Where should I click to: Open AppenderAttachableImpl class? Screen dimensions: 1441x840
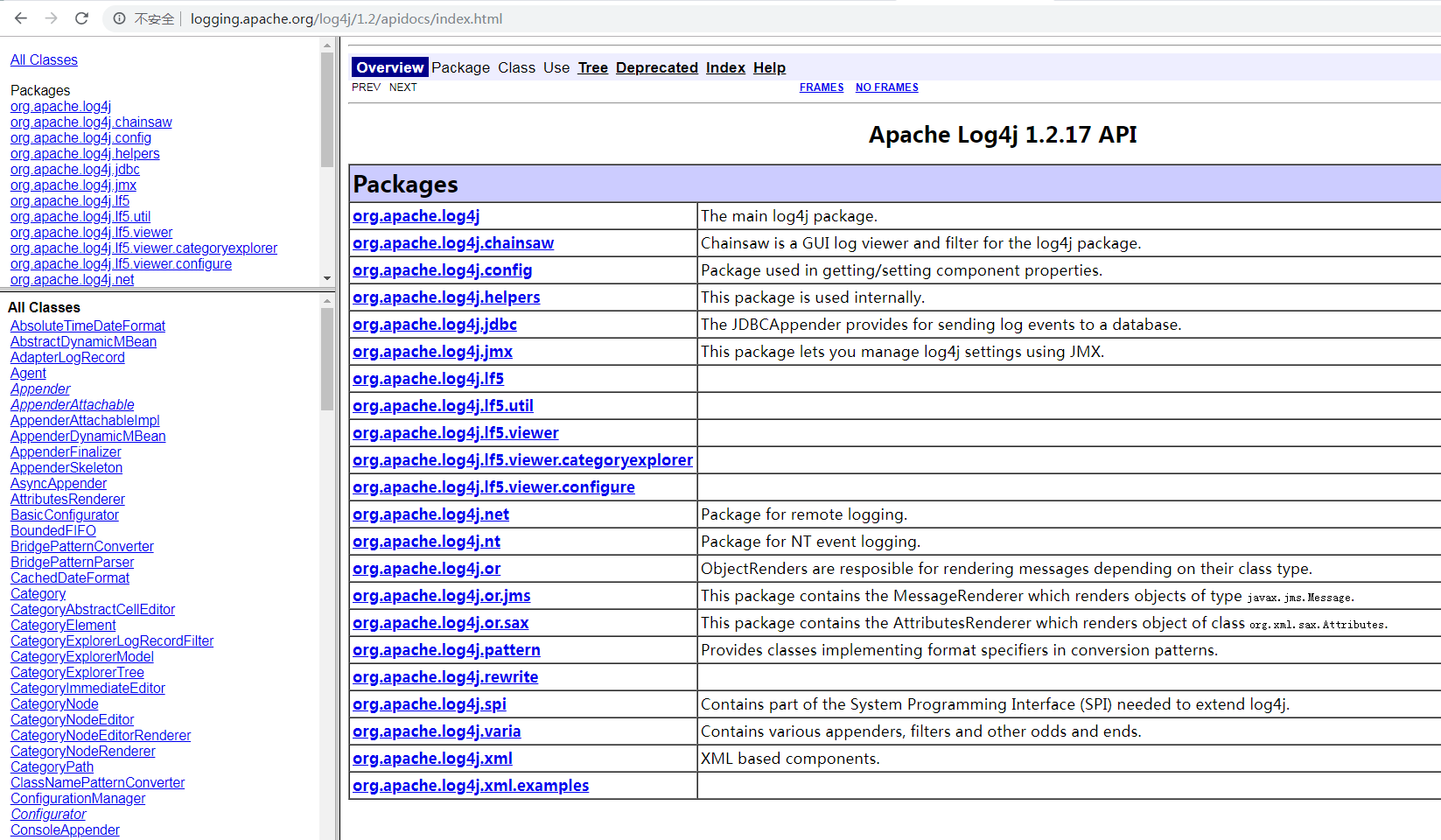[x=85, y=421]
